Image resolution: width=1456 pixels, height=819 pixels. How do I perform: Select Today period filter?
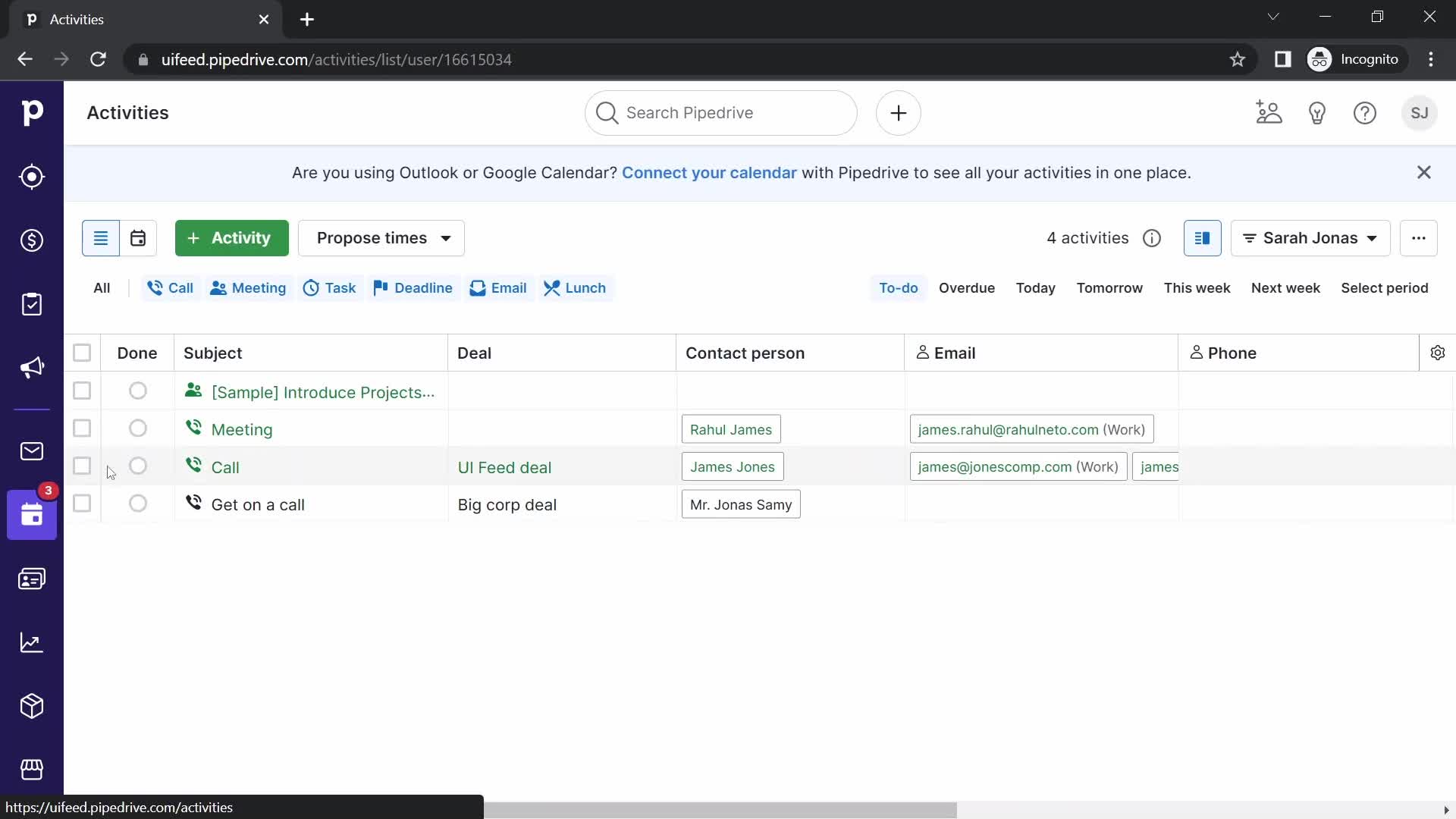click(x=1036, y=288)
